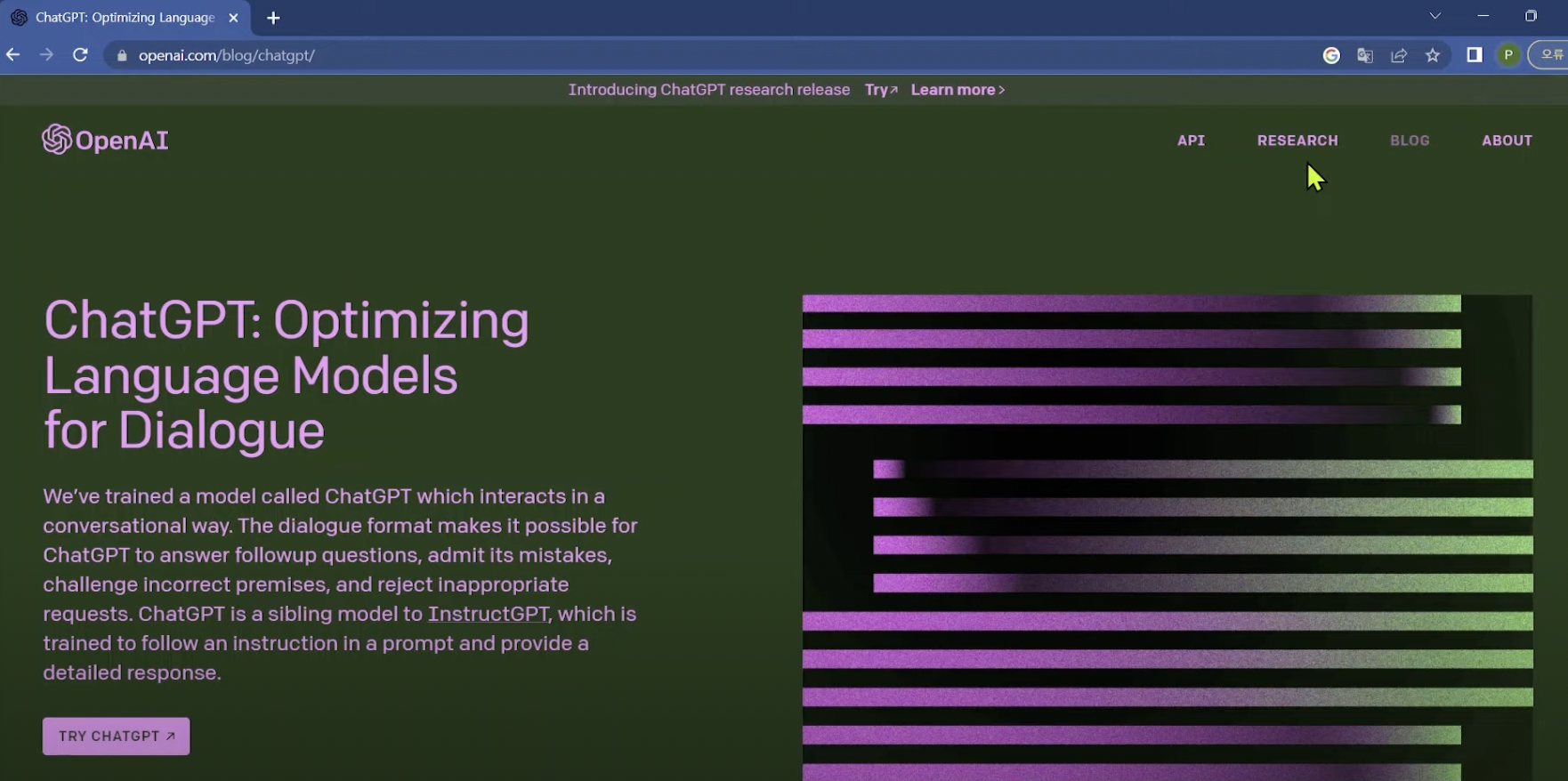The image size is (1568, 781).
Task: Open the RESEARCH nav item
Action: click(1297, 141)
